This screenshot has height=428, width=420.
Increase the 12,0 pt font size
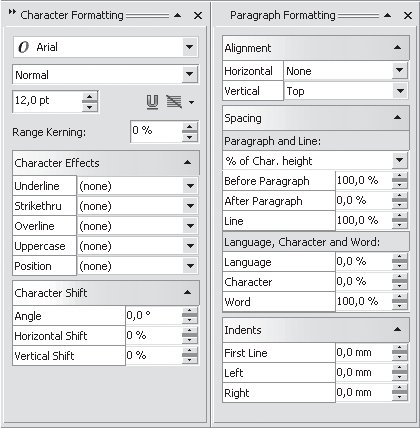(x=89, y=97)
